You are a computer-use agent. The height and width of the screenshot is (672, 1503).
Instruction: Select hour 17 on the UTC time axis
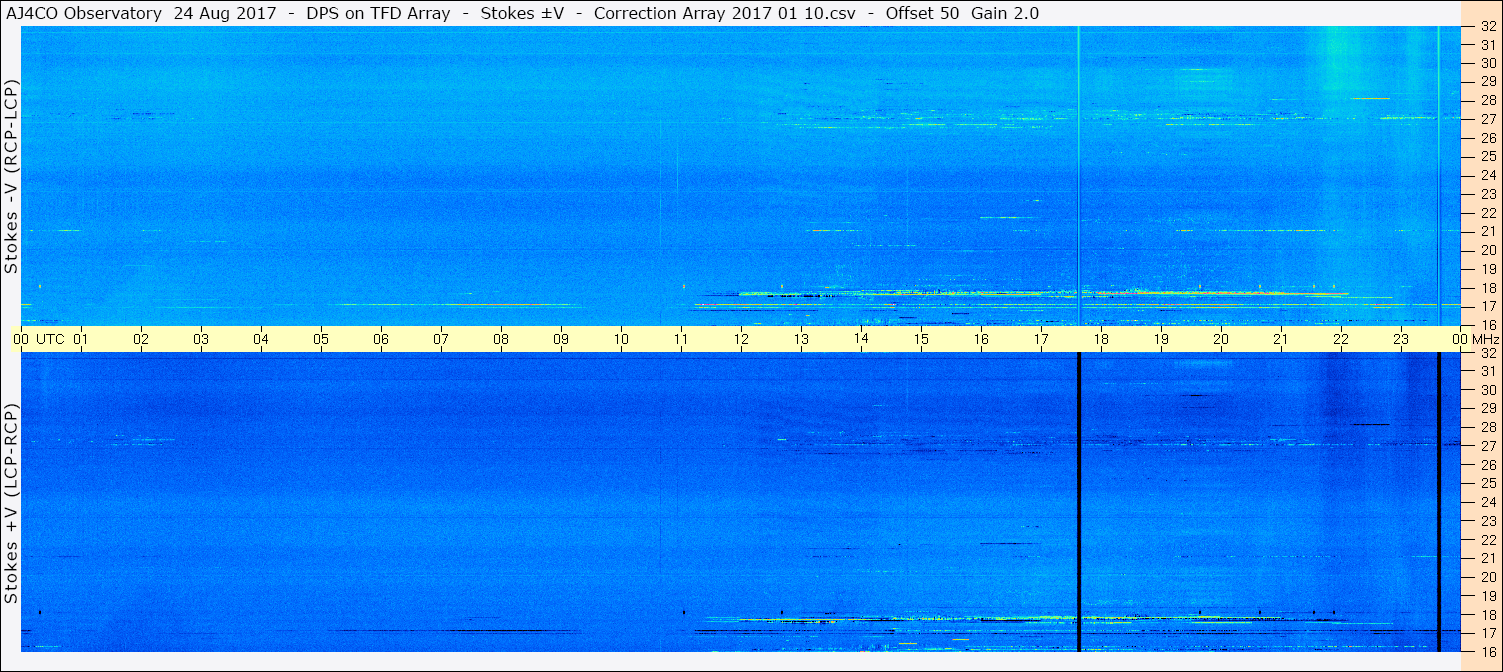tap(1041, 339)
